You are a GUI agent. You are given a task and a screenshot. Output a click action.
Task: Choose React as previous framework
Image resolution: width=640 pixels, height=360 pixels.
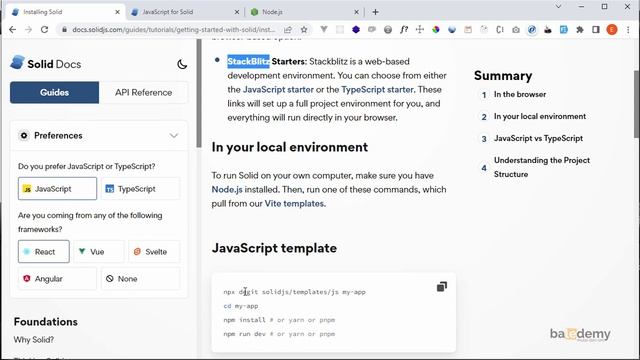coord(44,251)
